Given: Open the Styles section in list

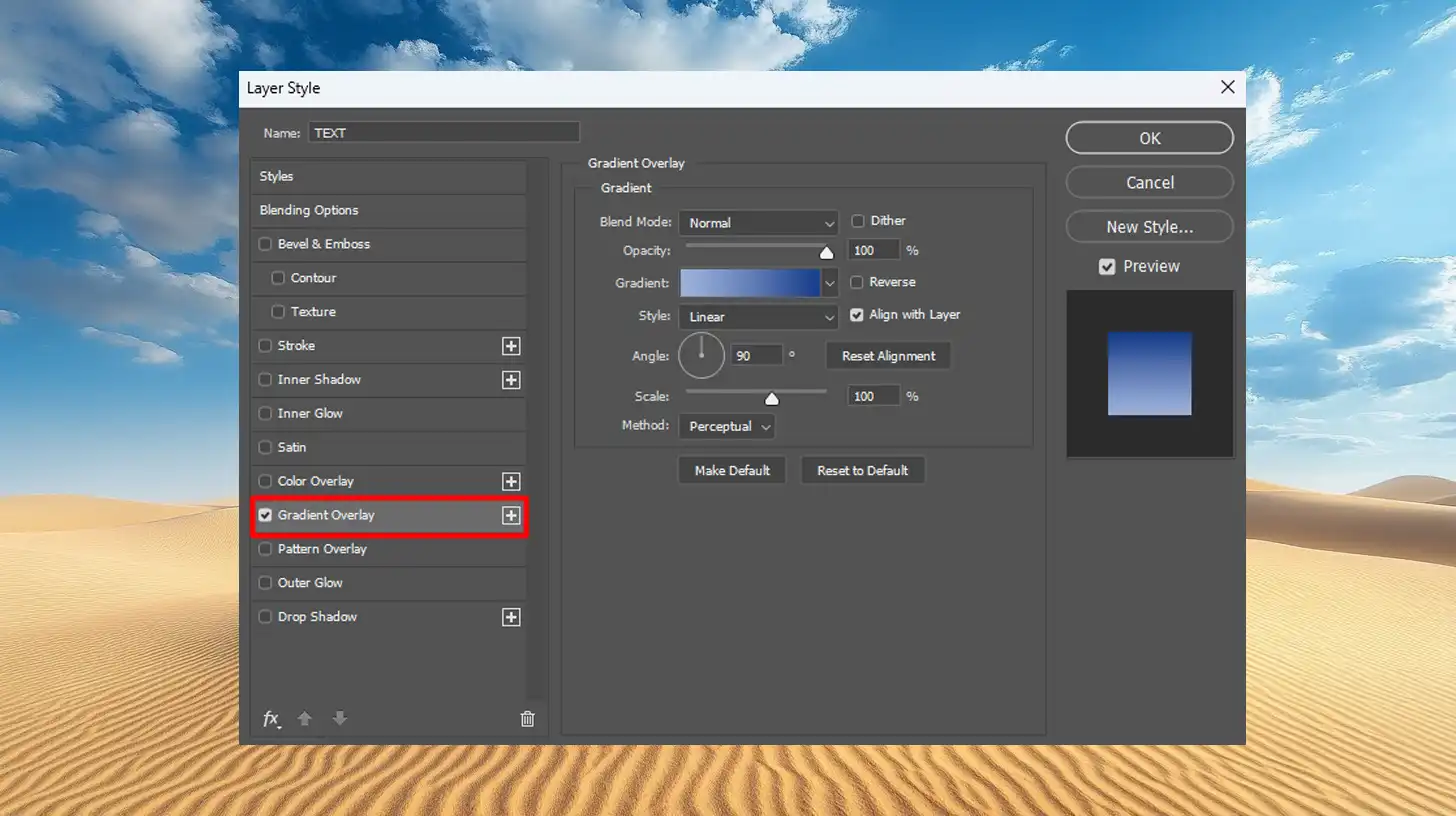Looking at the screenshot, I should [388, 176].
